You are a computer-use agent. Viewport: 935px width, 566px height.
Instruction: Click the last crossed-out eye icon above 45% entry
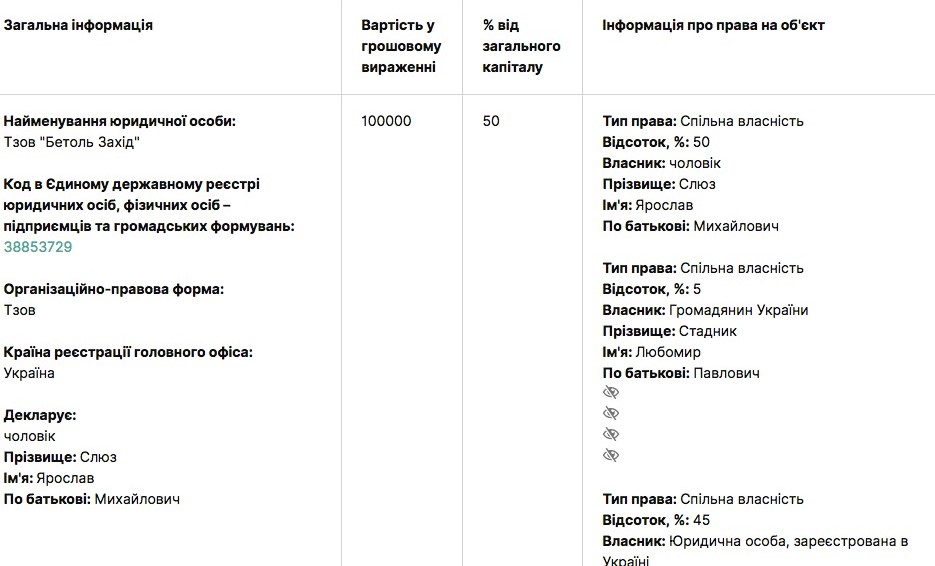coord(611,456)
